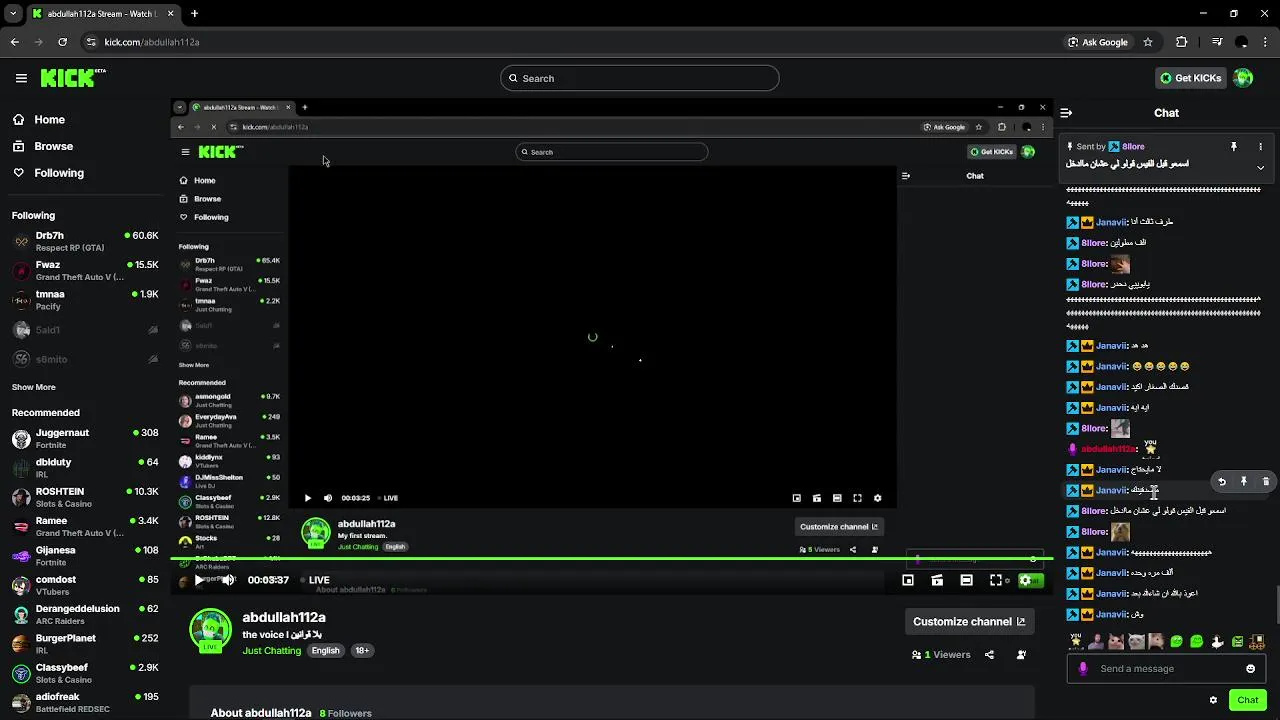Open Juggernaut in Recommended list

coord(85,438)
